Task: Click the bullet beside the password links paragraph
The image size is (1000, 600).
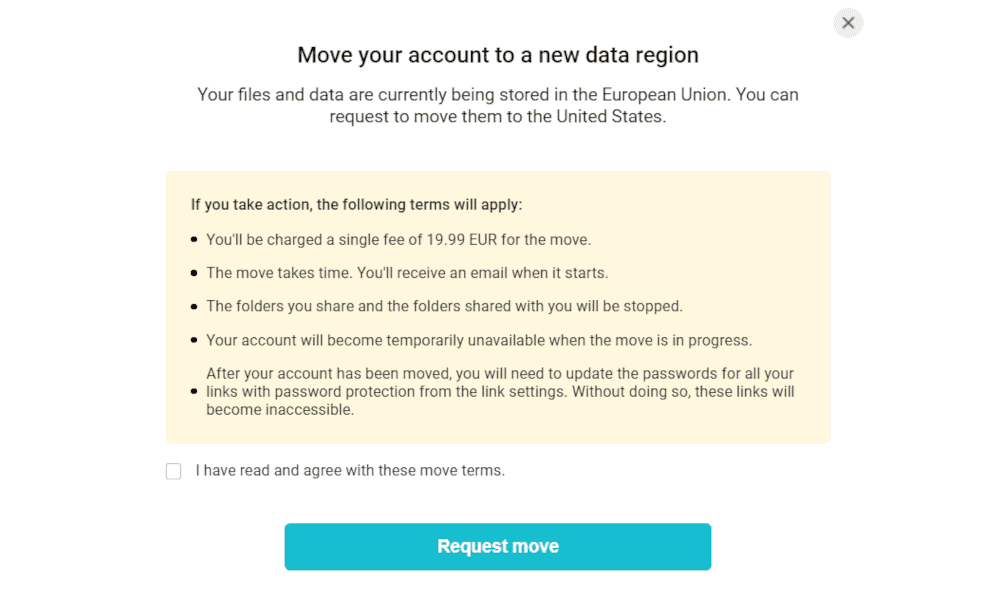Action: point(194,391)
